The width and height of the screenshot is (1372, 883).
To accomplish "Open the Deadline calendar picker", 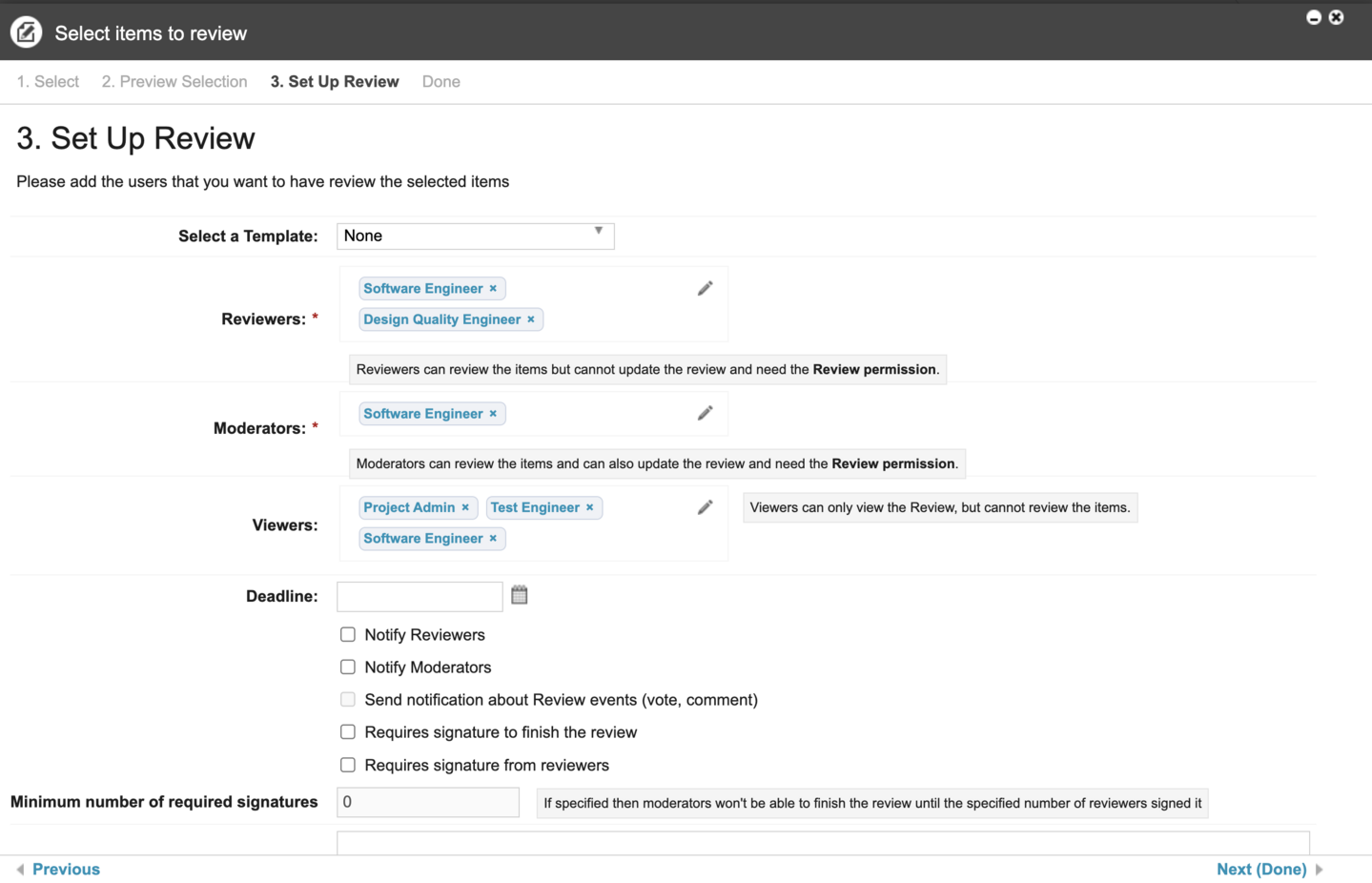I will click(x=520, y=595).
